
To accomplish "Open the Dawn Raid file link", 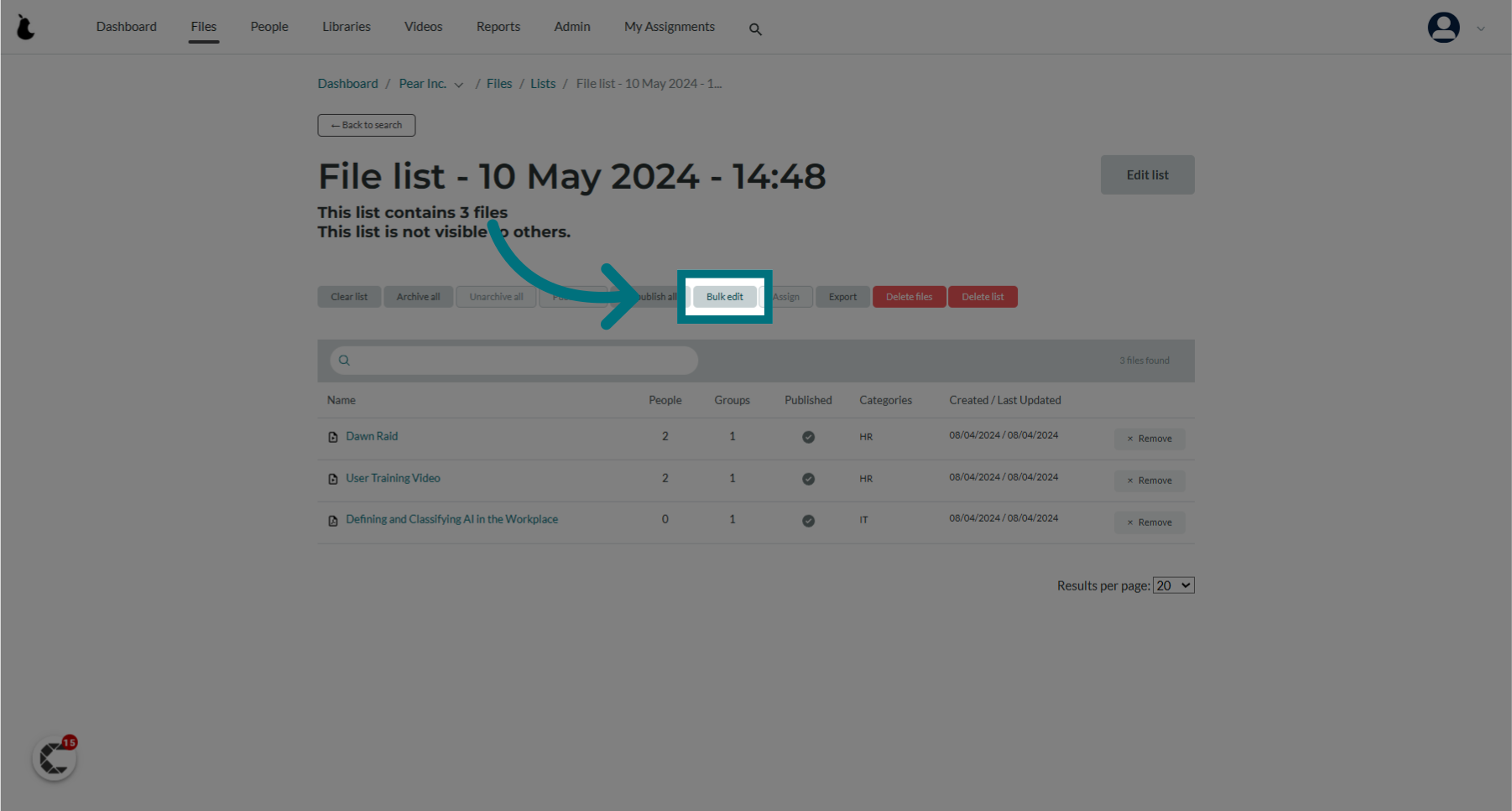I will click(372, 436).
